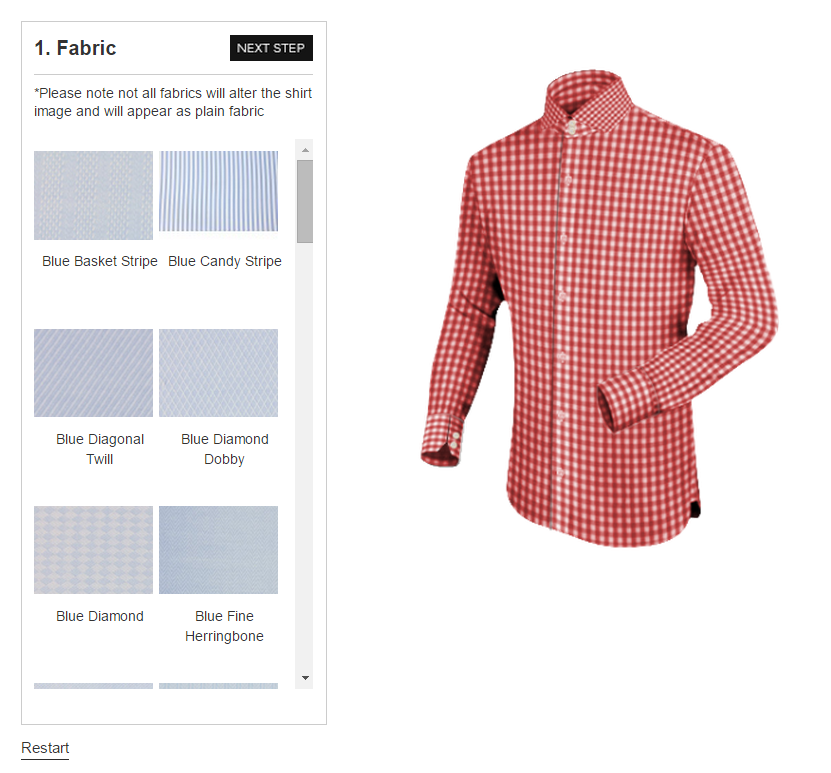Click the "Blue Fine Herringbone" text label
The height and width of the screenshot is (773, 831).
pyautogui.click(x=225, y=626)
